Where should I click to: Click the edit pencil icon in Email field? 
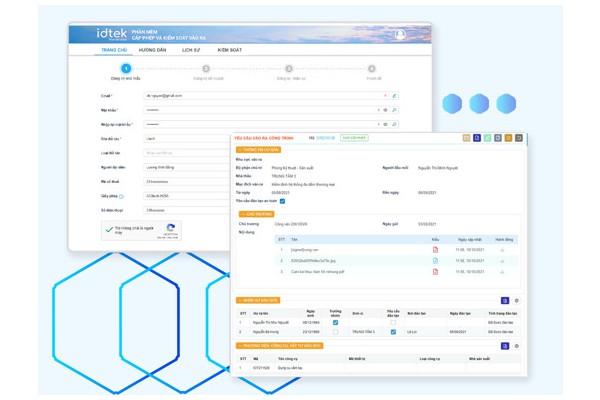394,96
